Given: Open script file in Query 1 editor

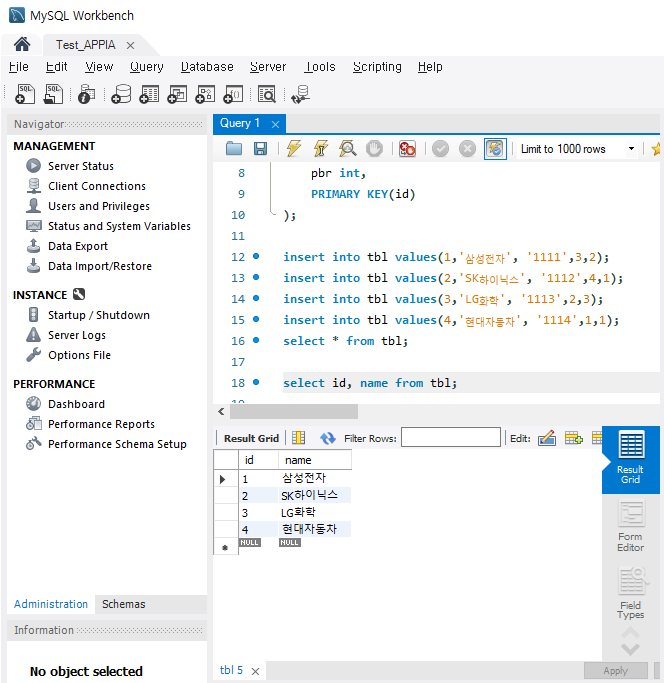Looking at the screenshot, I should (234, 149).
